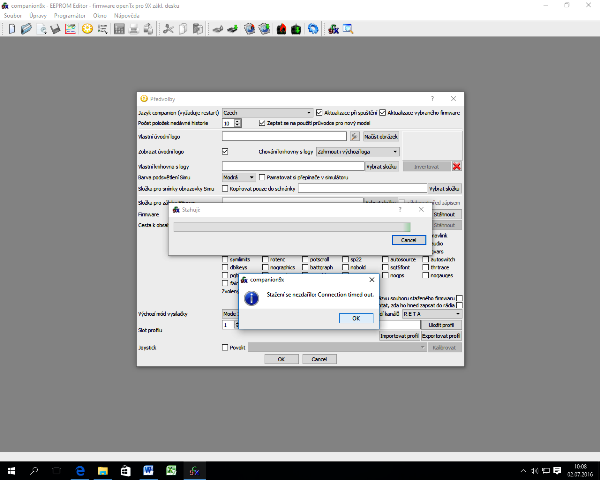Open the R E T A channel order dropdown
This screenshot has height=480, width=600.
(x=430, y=313)
